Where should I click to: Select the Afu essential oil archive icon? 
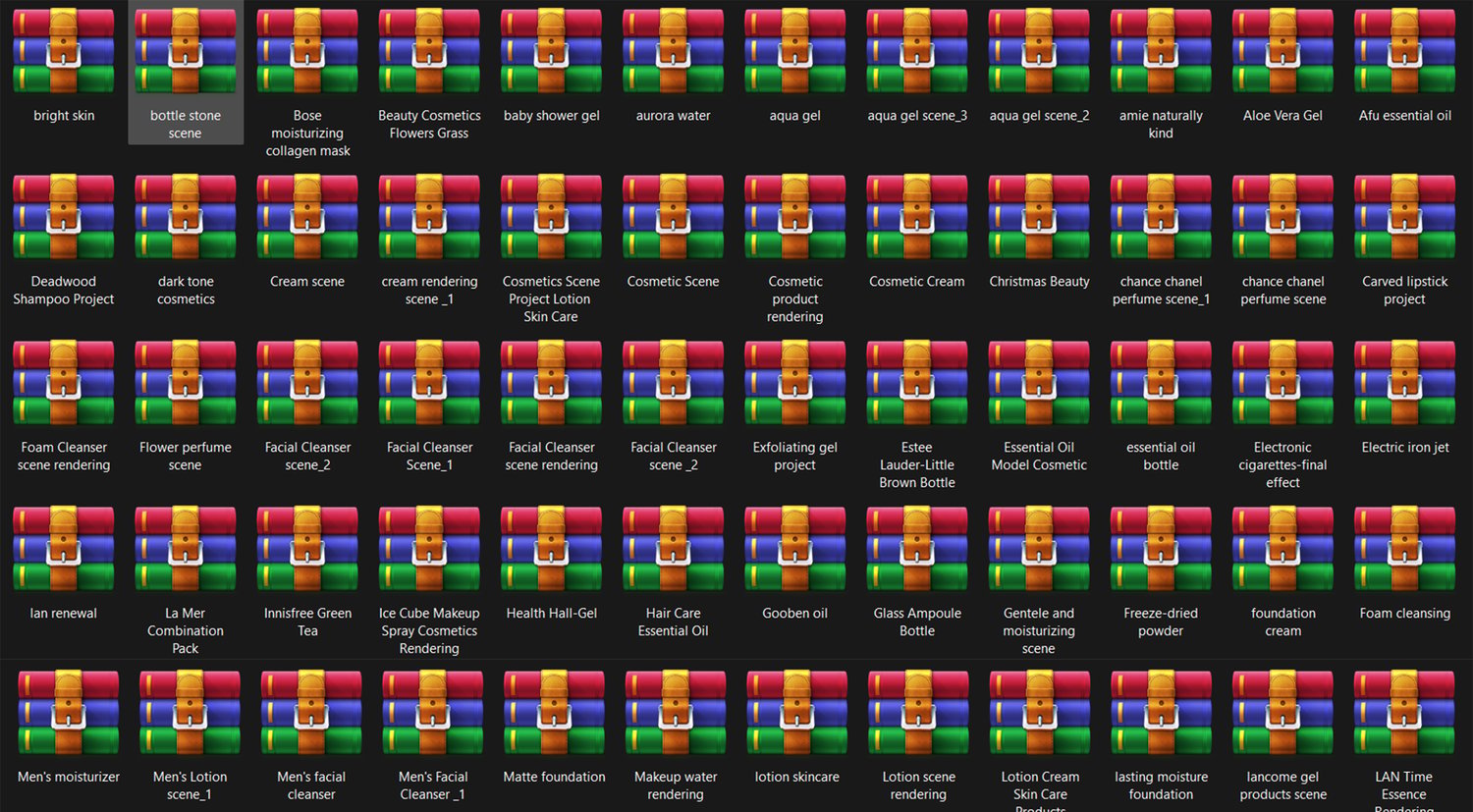point(1405,51)
